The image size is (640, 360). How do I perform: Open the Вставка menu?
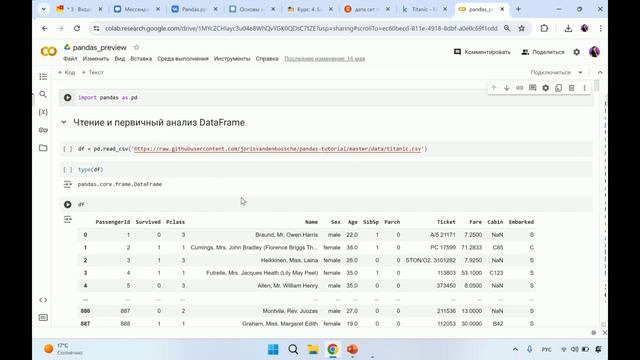(x=141, y=59)
